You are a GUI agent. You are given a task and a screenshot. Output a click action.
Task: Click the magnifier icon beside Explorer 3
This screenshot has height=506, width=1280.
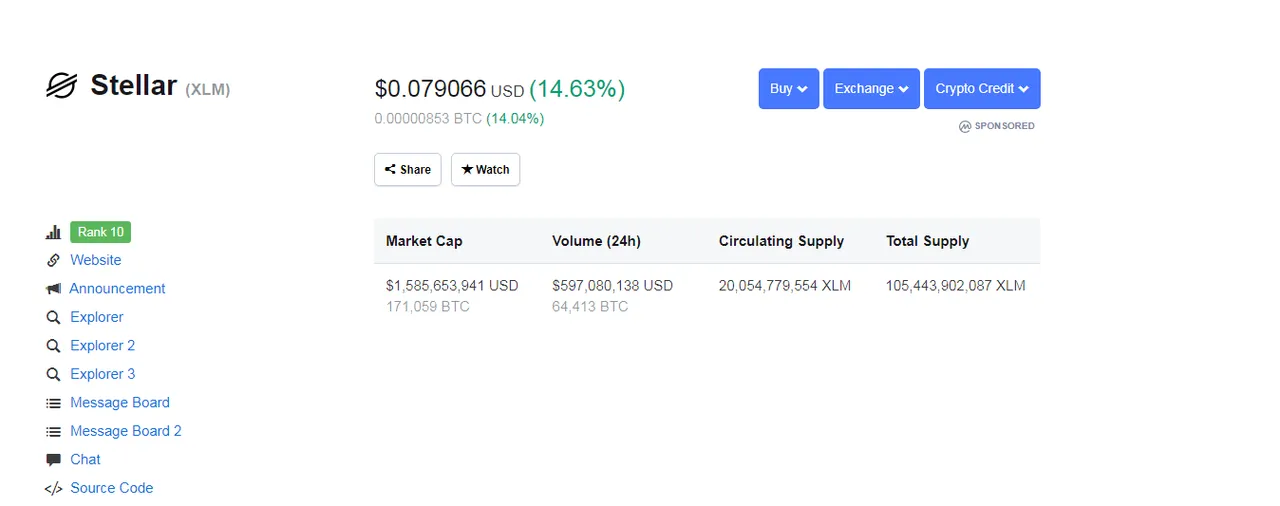pos(53,374)
